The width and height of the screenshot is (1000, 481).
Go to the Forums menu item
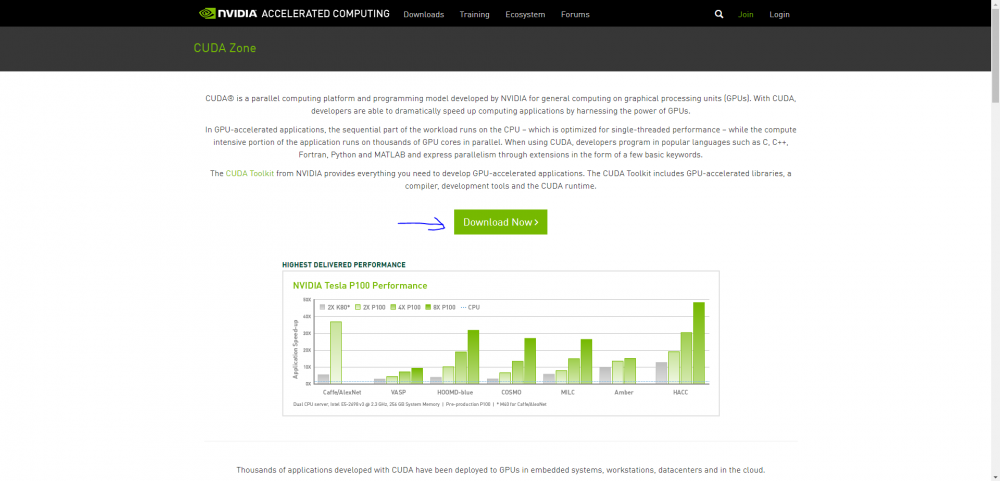[575, 14]
